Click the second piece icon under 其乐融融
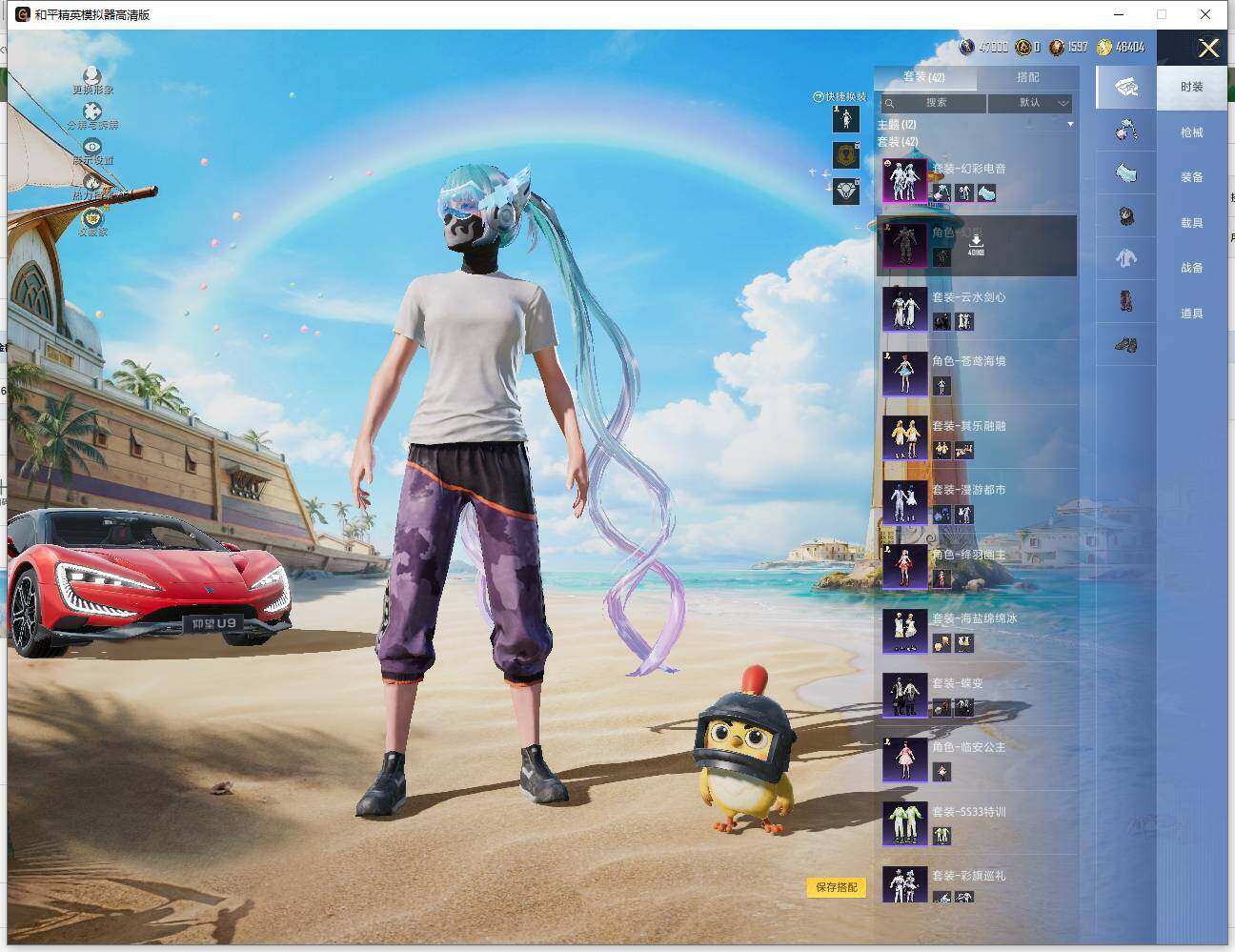 (x=964, y=451)
